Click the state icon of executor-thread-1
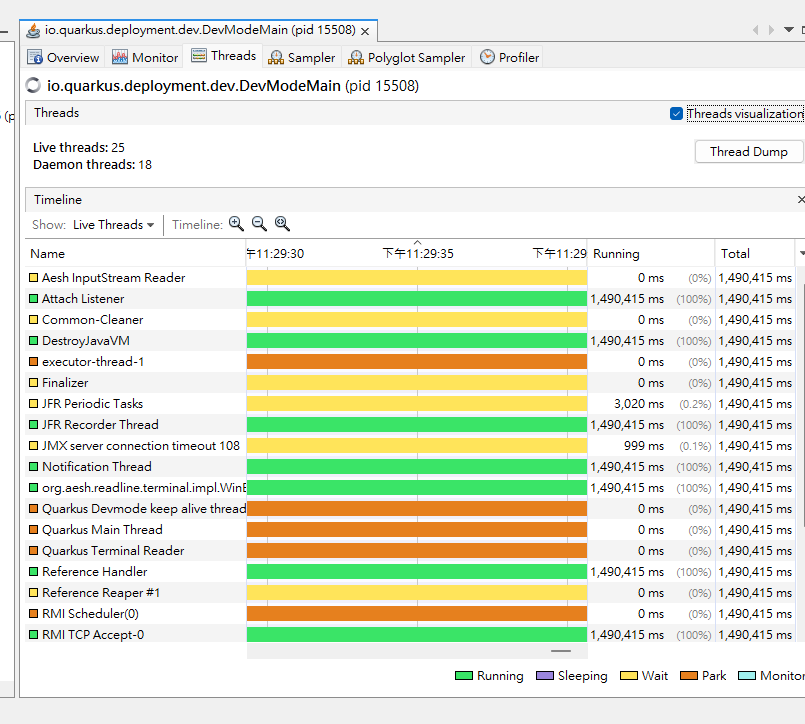Screen dimensions: 805x724 tap(33, 361)
